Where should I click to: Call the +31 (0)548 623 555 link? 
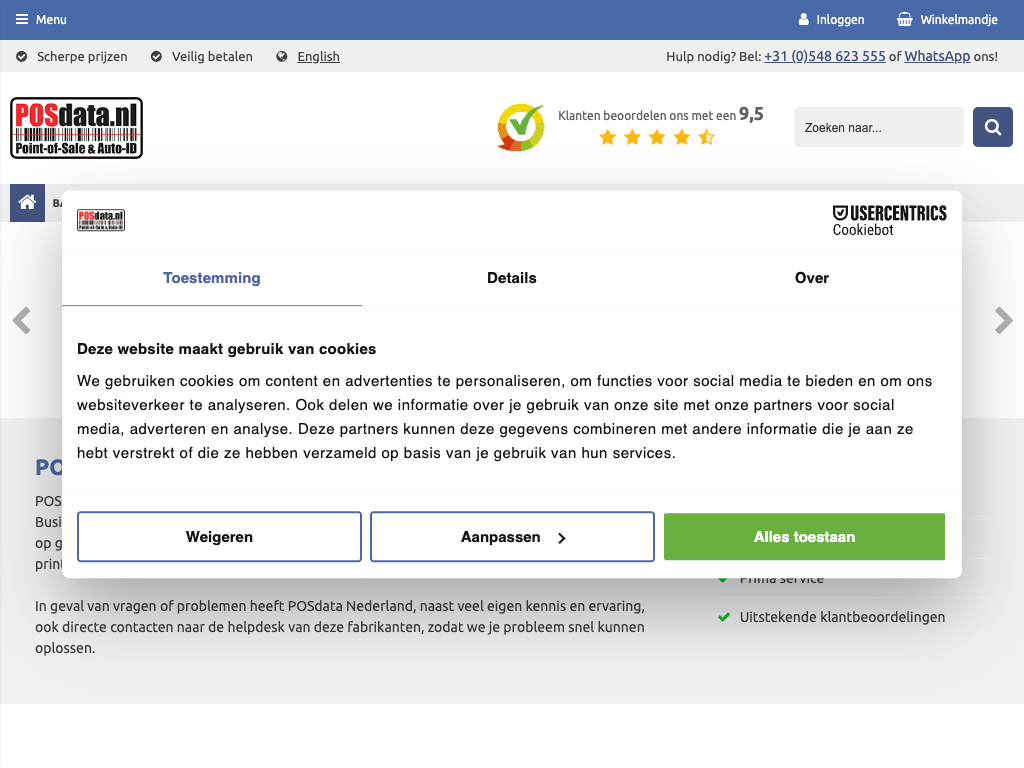coord(824,57)
